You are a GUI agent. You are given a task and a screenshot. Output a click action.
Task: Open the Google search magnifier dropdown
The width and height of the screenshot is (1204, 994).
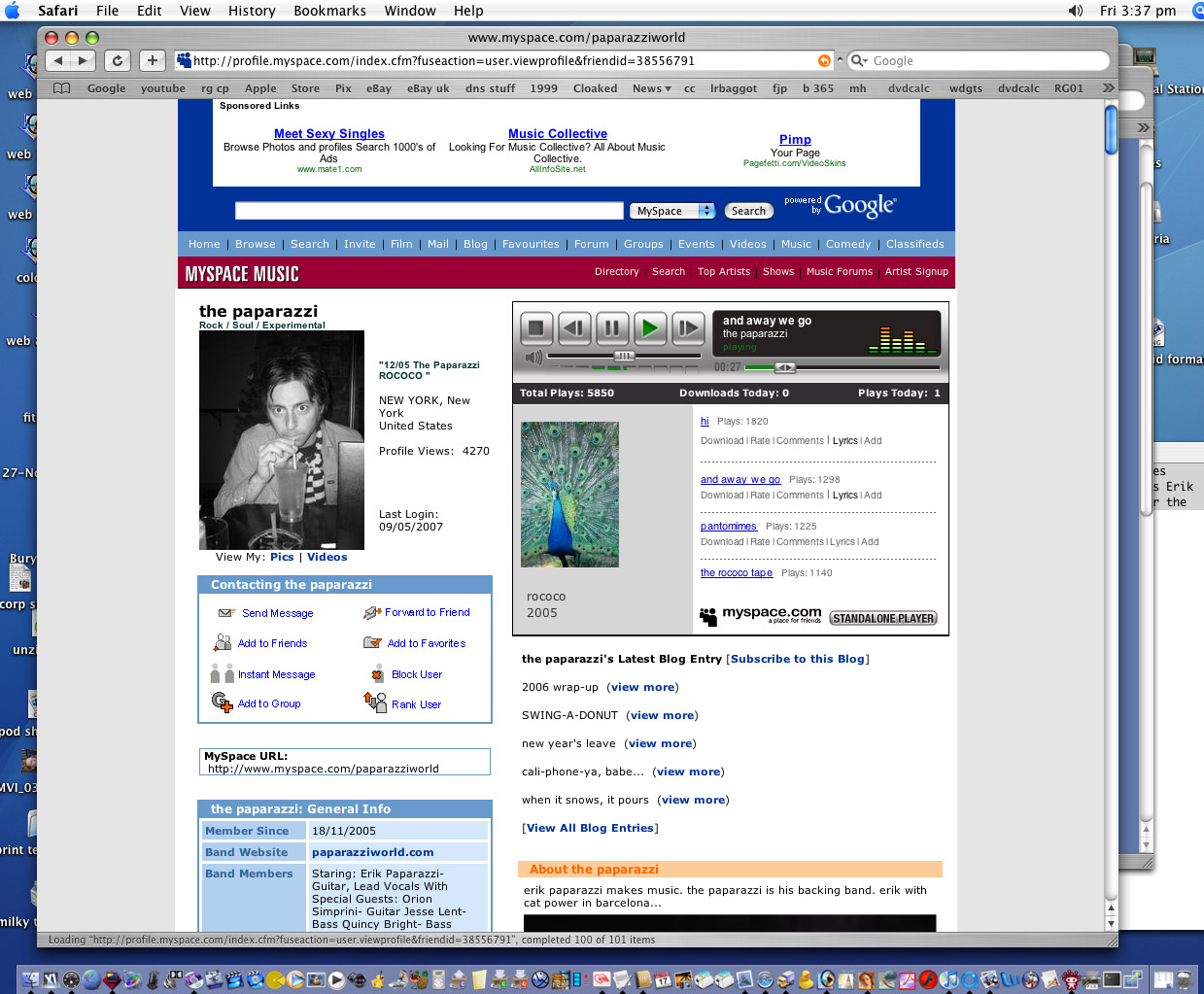coord(859,60)
